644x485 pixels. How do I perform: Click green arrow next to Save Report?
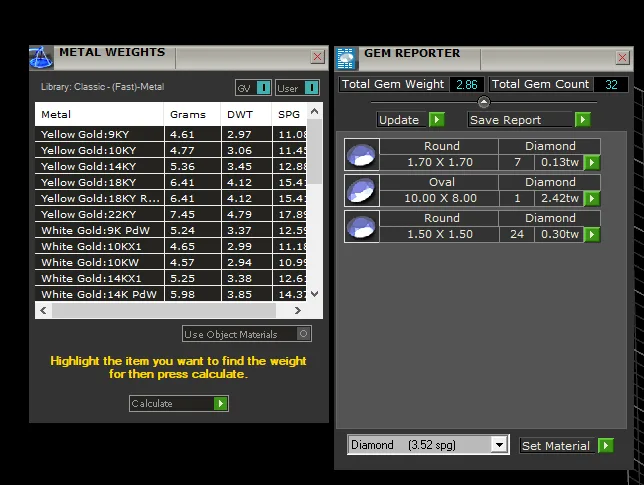coord(582,120)
